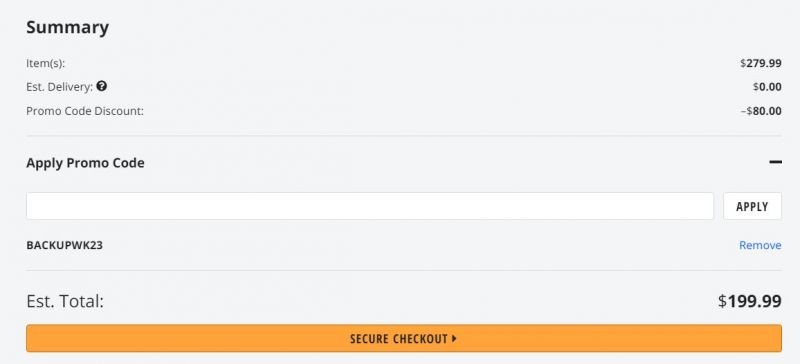Click the divider line above Apply Promo Code

(404, 136)
